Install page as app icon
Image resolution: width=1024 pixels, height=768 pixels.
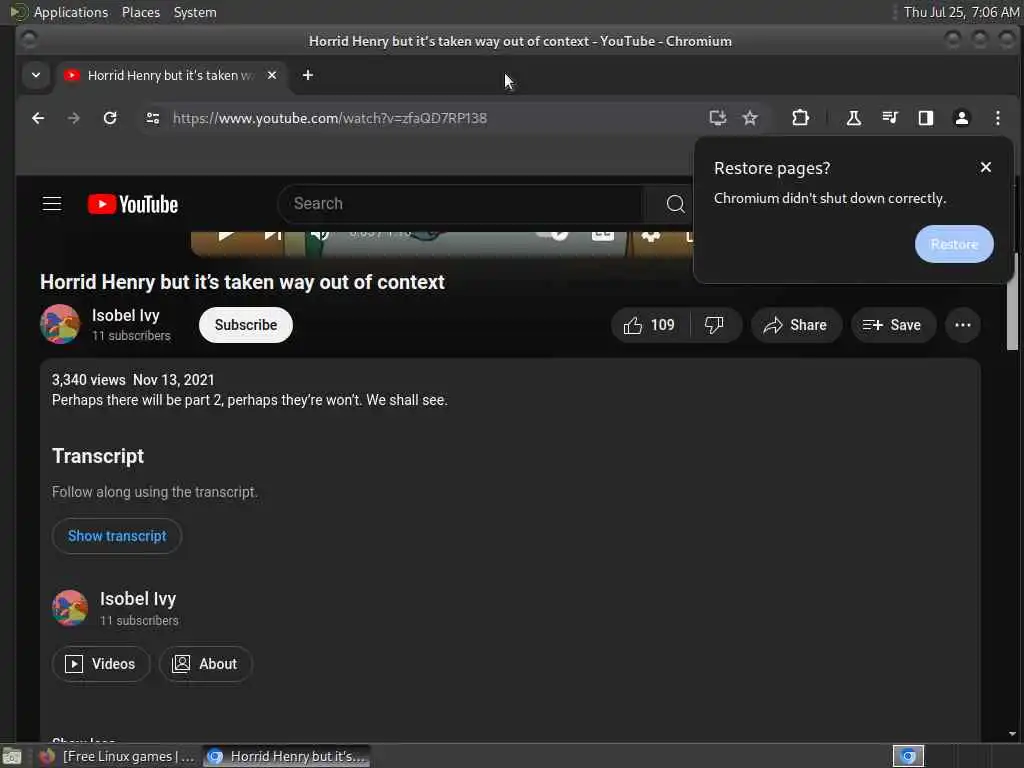(718, 118)
